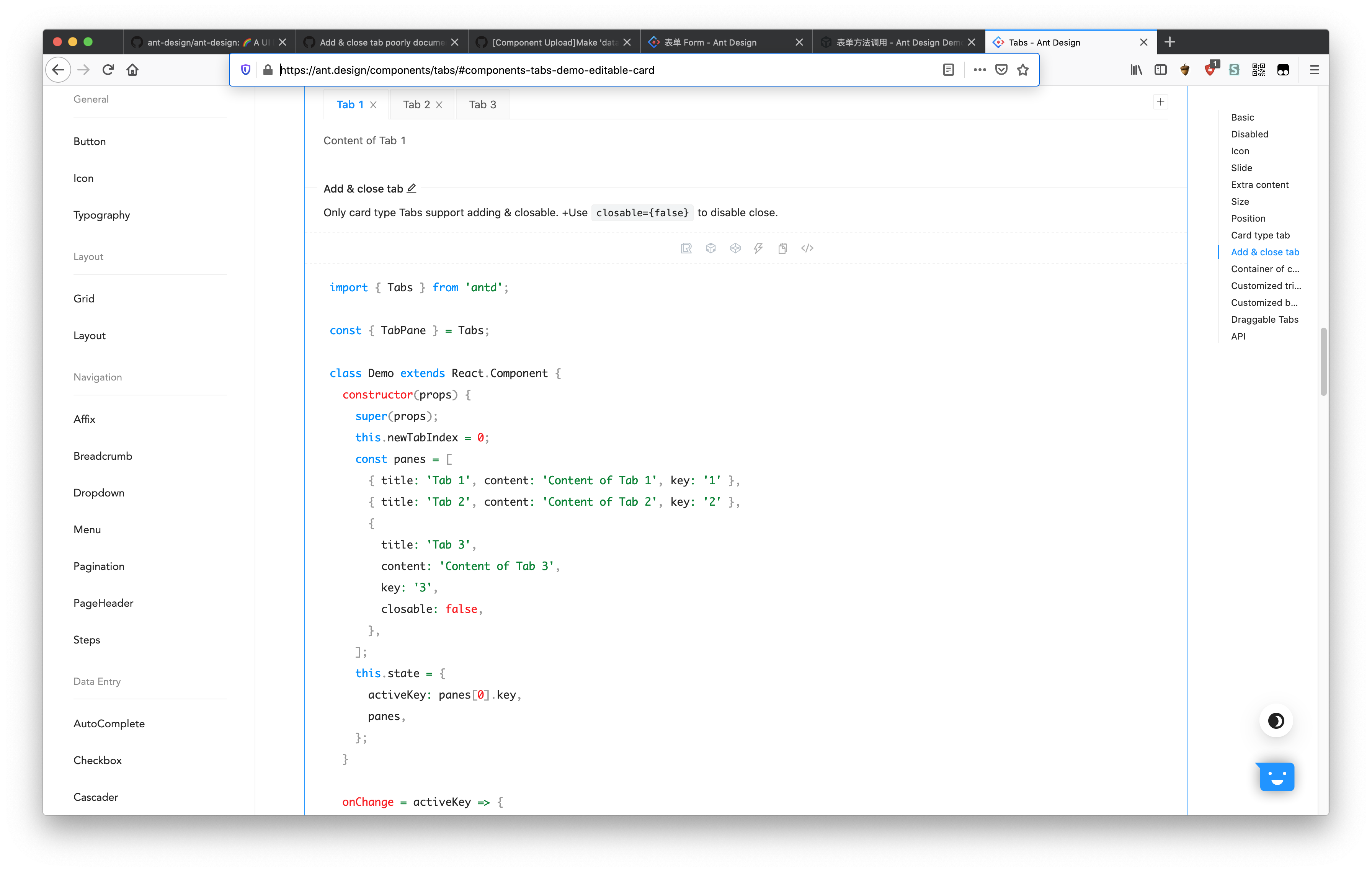Toggle the sidebar panel in Firefox
This screenshot has height=872, width=1372.
click(1161, 70)
